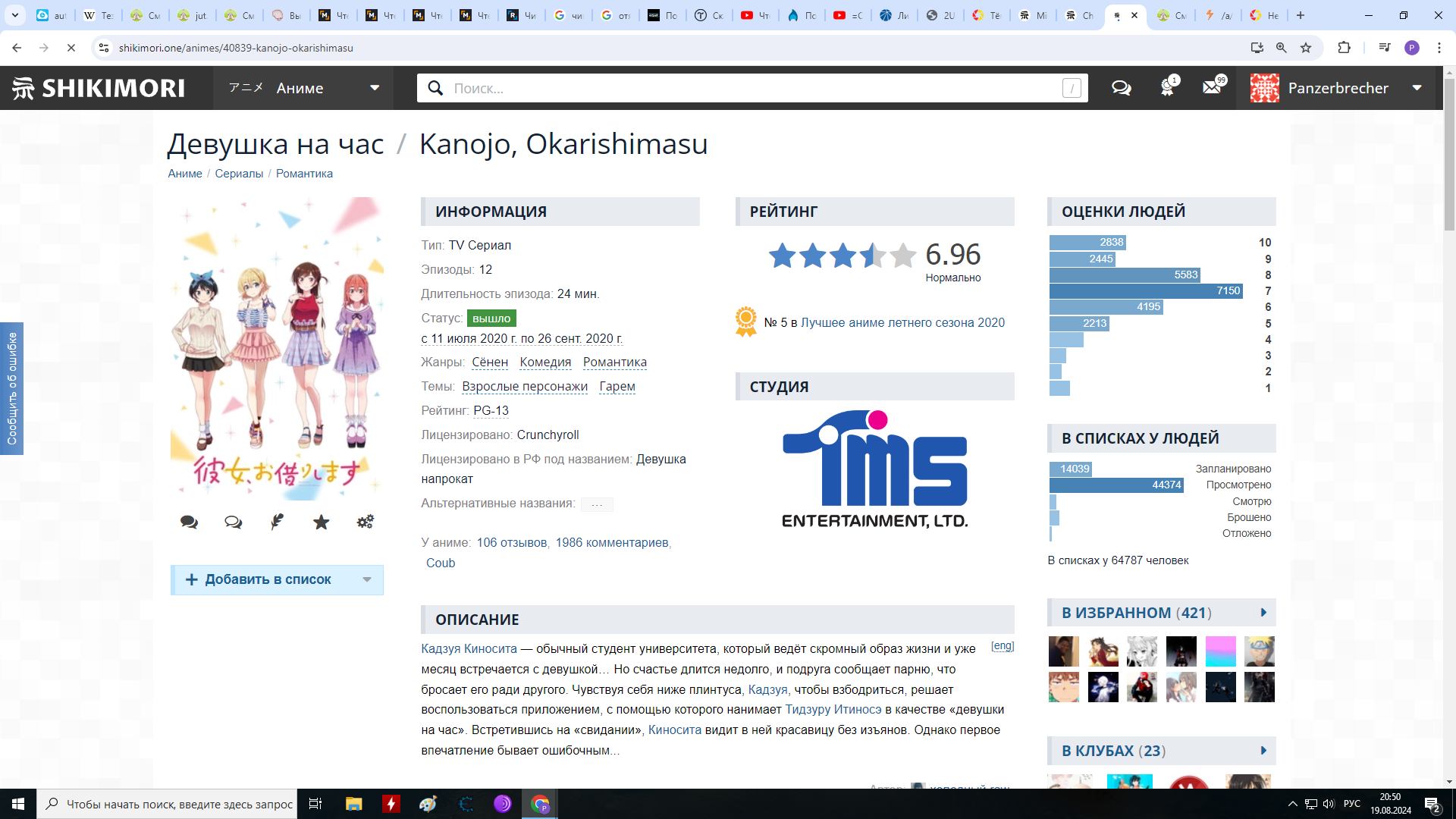Open notifications bell icon in header

pos(1167,88)
